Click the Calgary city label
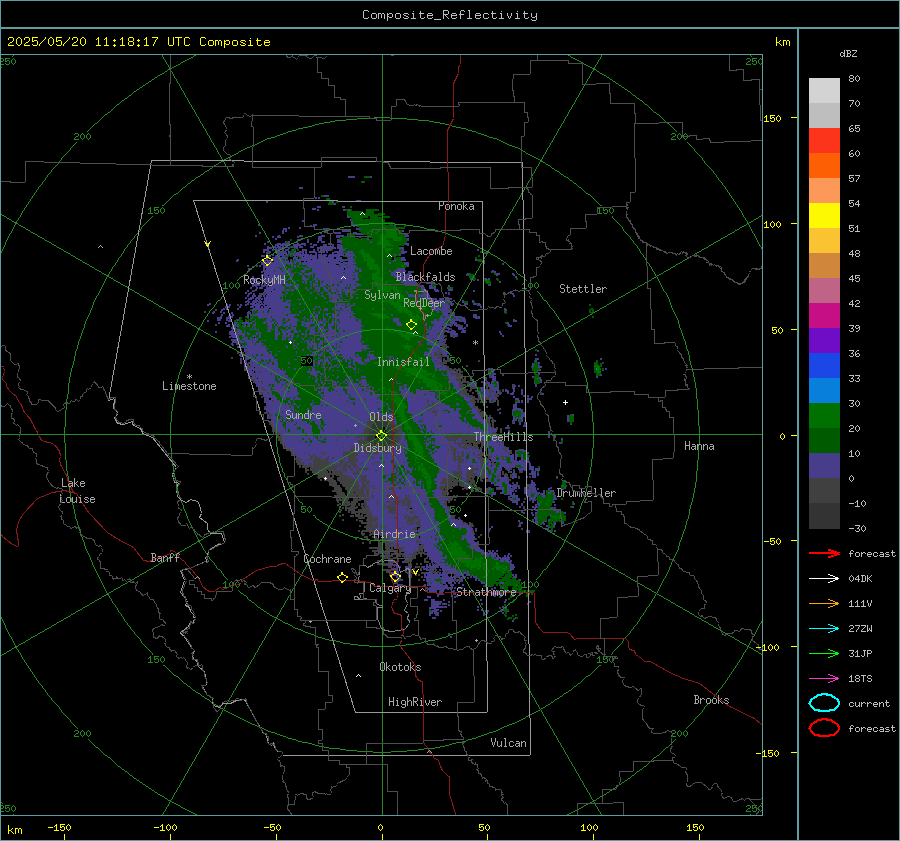The width and height of the screenshot is (900, 841). 390,588
